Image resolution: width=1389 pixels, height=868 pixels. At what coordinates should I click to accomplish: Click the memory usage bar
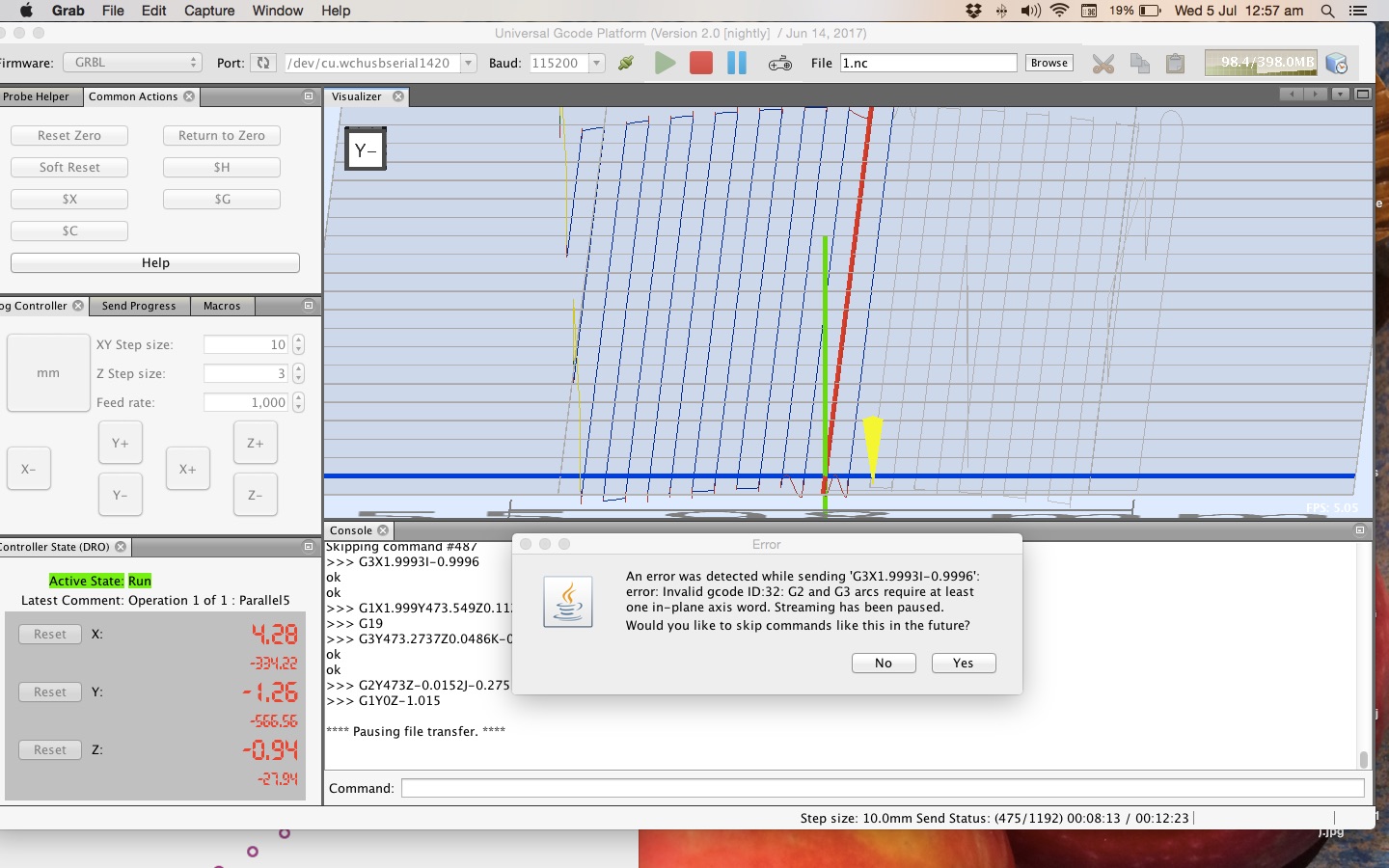(x=1260, y=63)
